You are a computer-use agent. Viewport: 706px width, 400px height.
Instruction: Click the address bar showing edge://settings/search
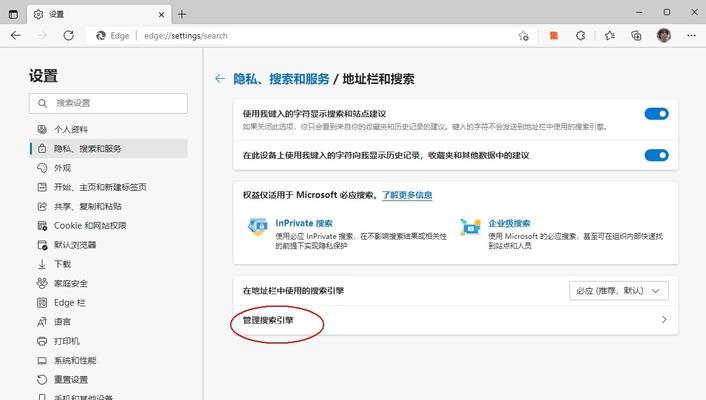(x=311, y=36)
